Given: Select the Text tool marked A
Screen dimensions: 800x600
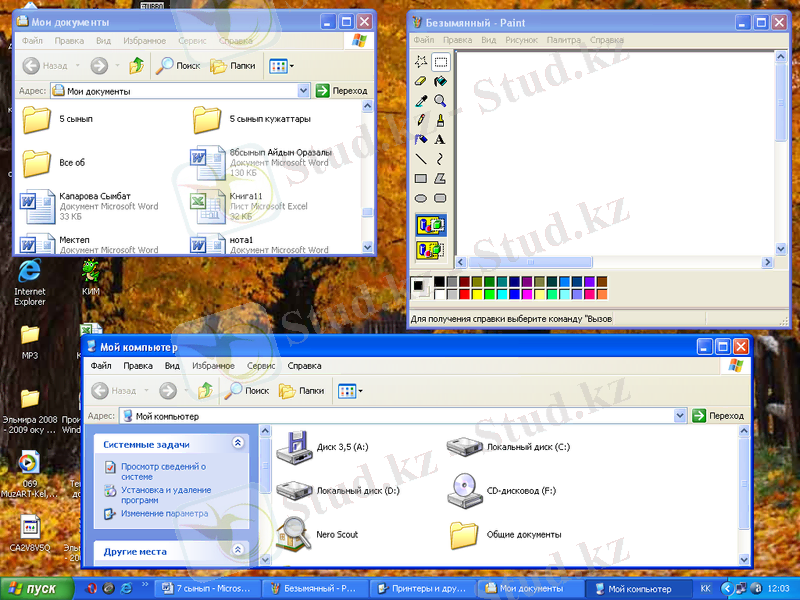Looking at the screenshot, I should (440, 139).
